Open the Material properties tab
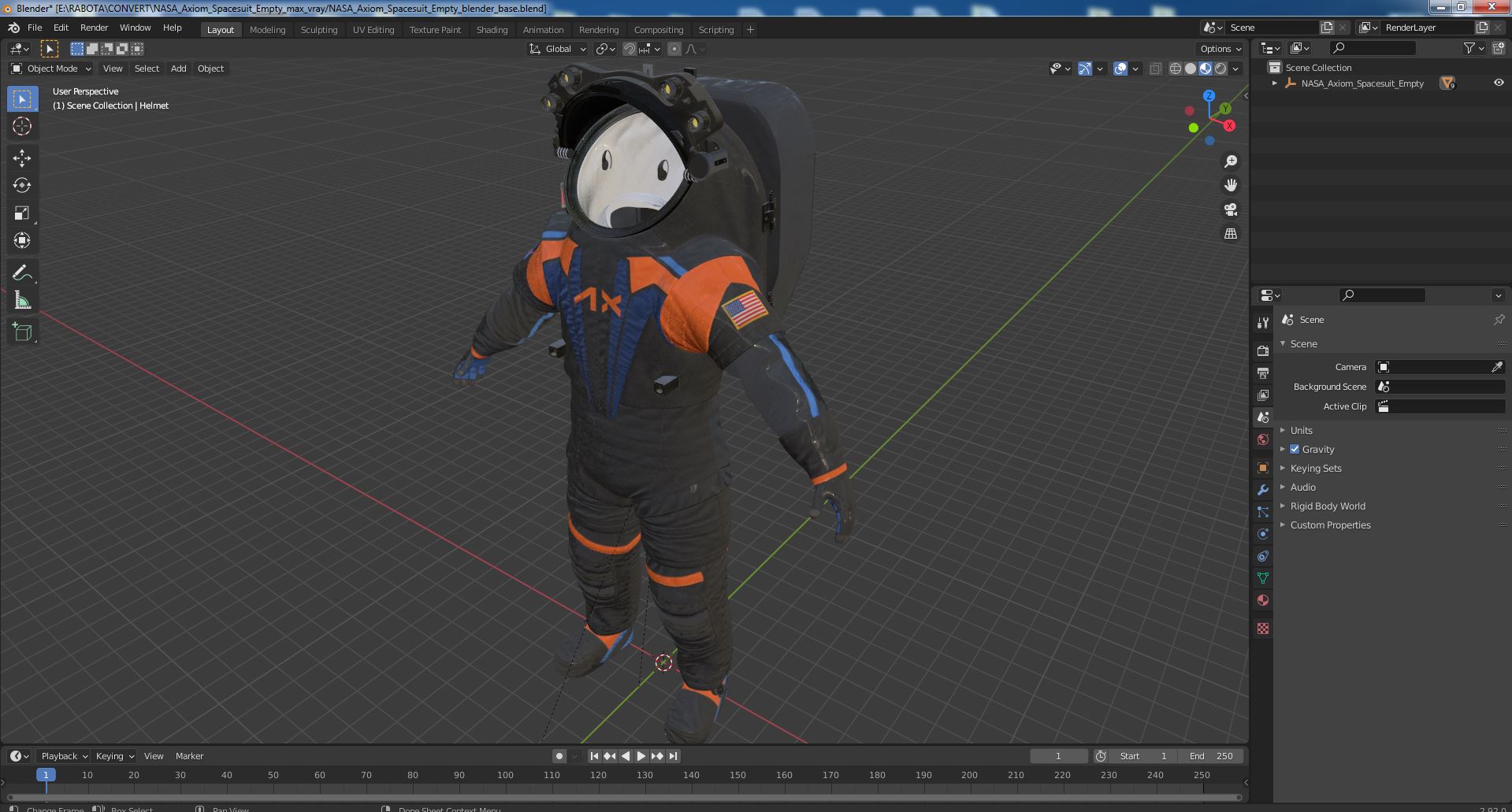The image size is (1512, 812). pos(1263,600)
